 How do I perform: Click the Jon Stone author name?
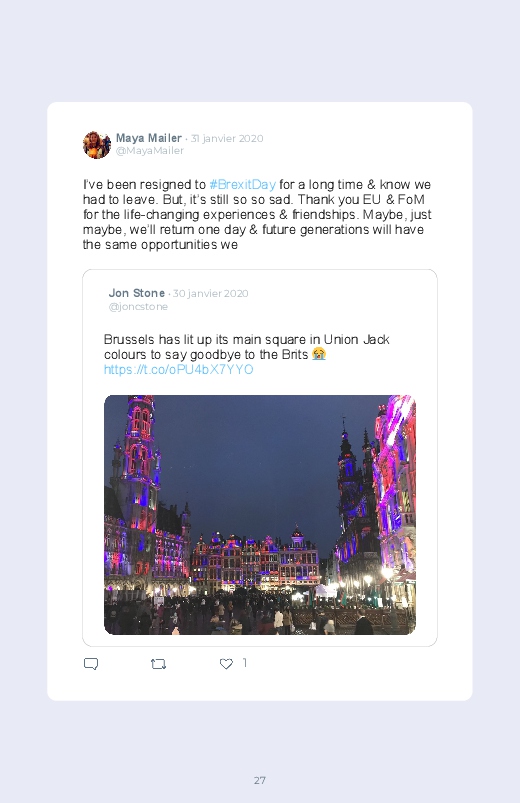pyautogui.click(x=136, y=293)
